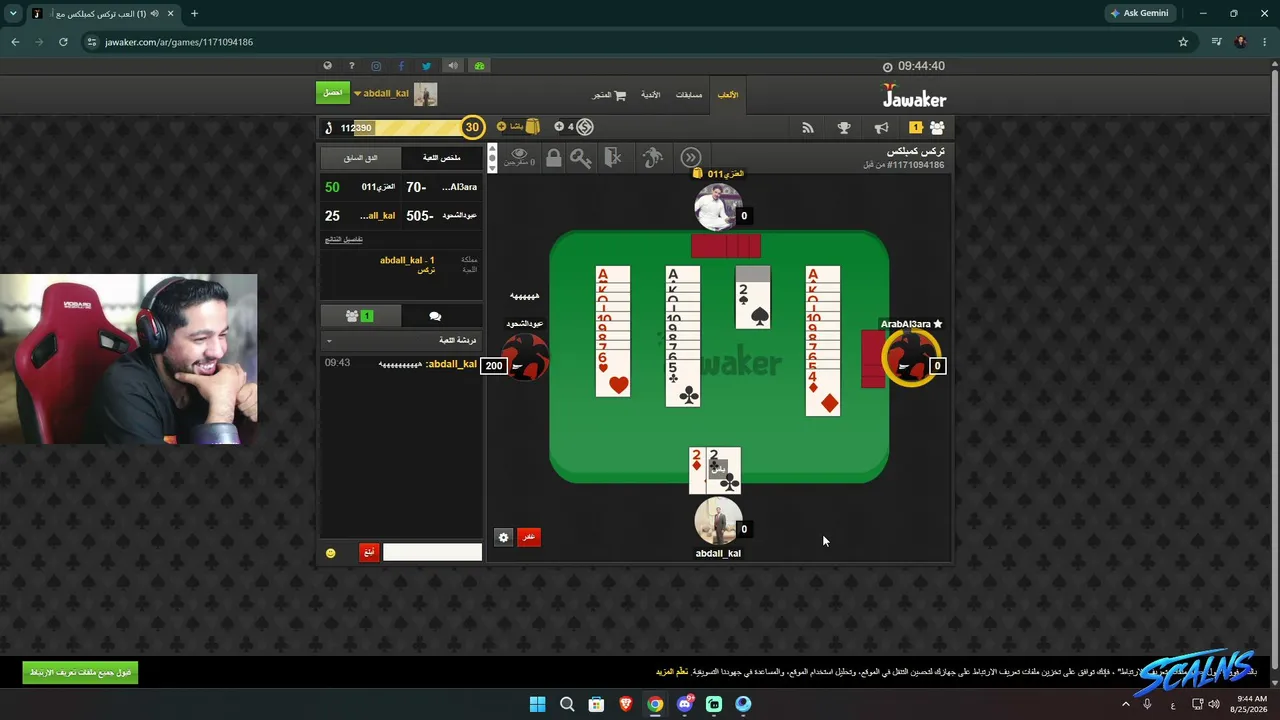Visit Jawaker's Twitter page icon
This screenshot has height=720, width=1280.
point(426,66)
